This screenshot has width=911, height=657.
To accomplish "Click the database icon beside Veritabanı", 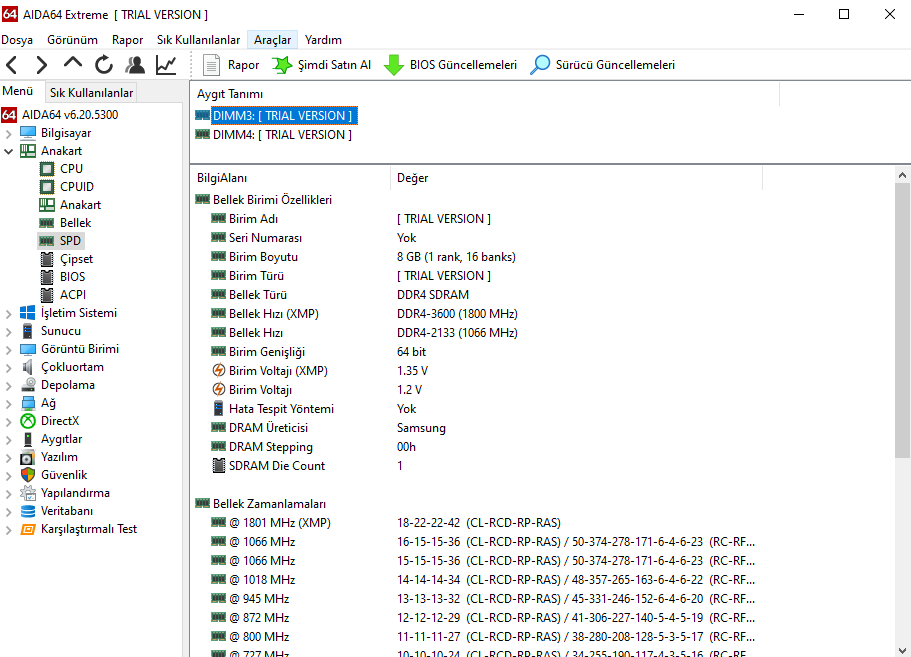I will click(27, 511).
